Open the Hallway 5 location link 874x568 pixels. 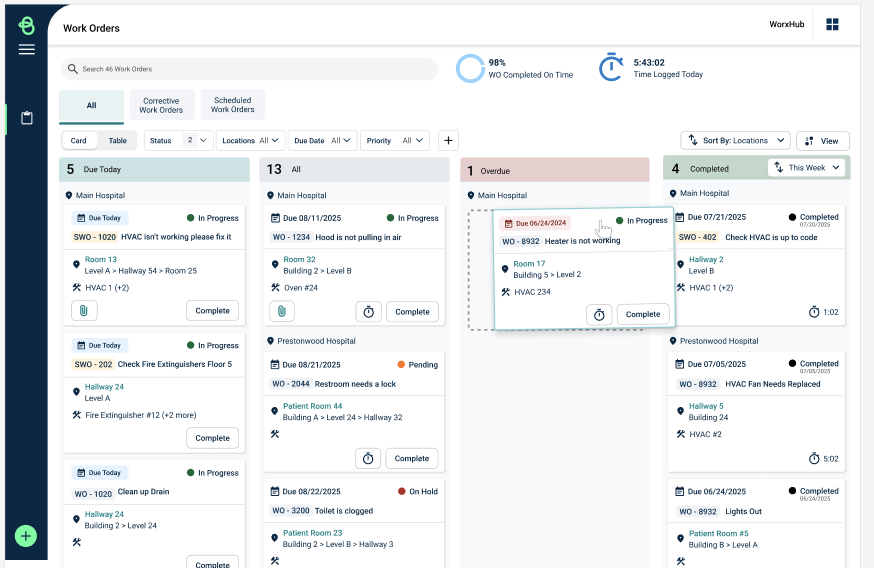pyautogui.click(x=706, y=406)
